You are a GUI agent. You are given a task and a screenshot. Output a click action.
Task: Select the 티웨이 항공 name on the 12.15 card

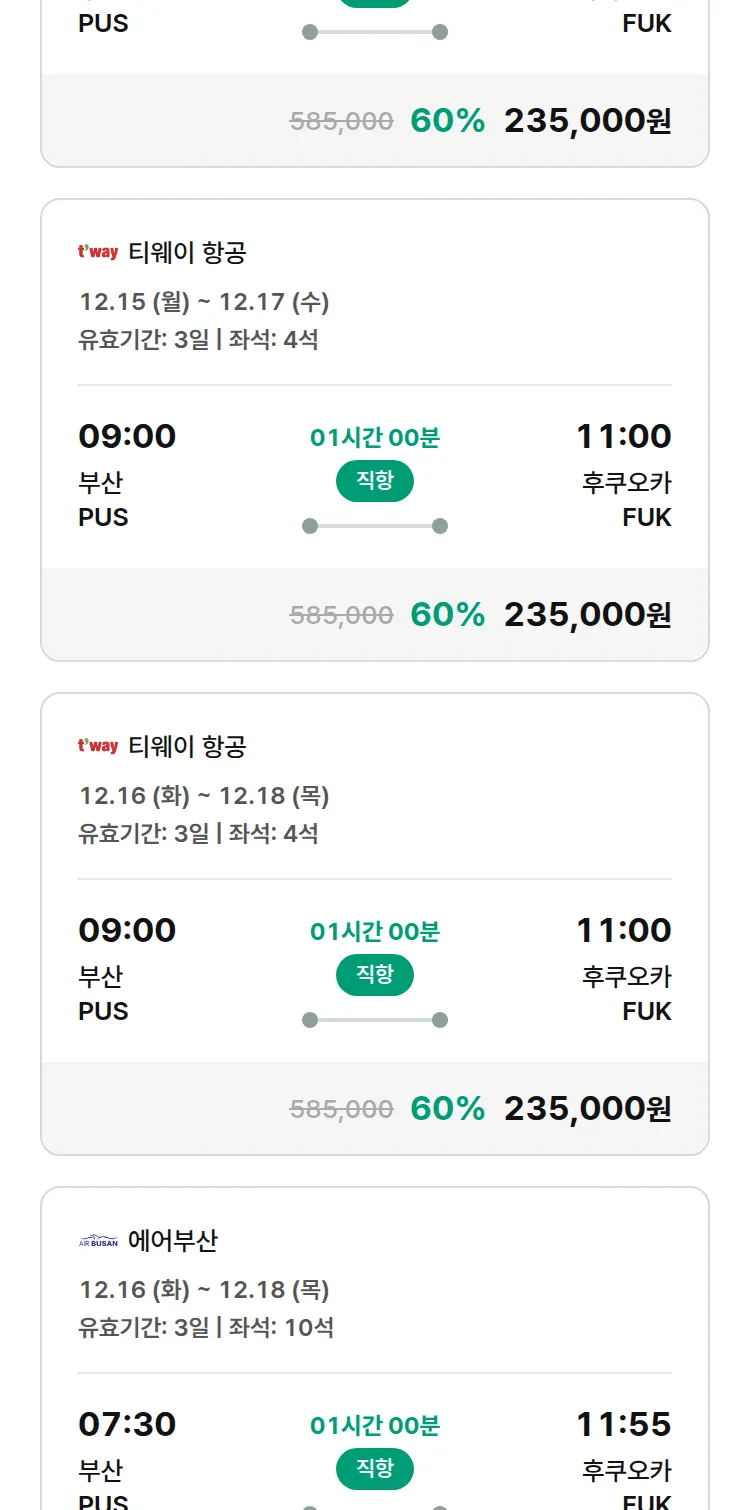pyautogui.click(x=187, y=253)
